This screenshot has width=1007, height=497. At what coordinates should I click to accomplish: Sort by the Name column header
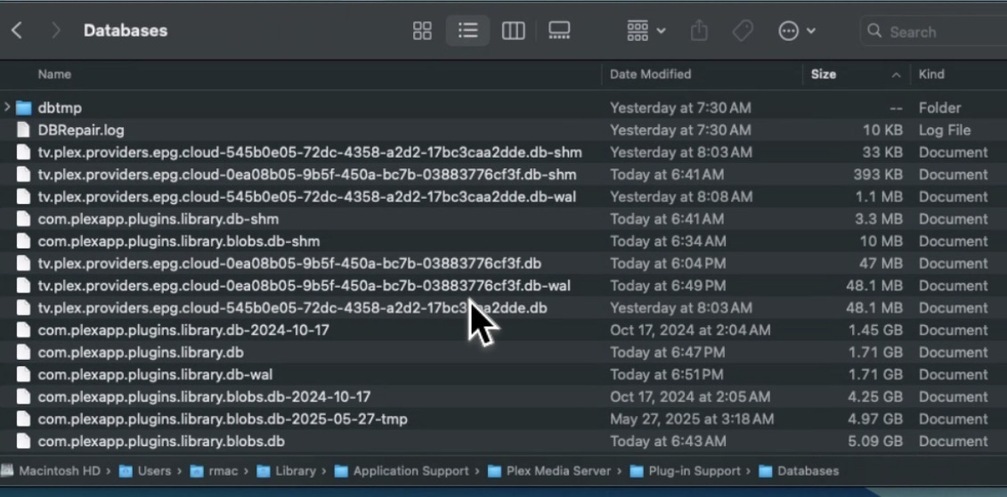coord(55,74)
